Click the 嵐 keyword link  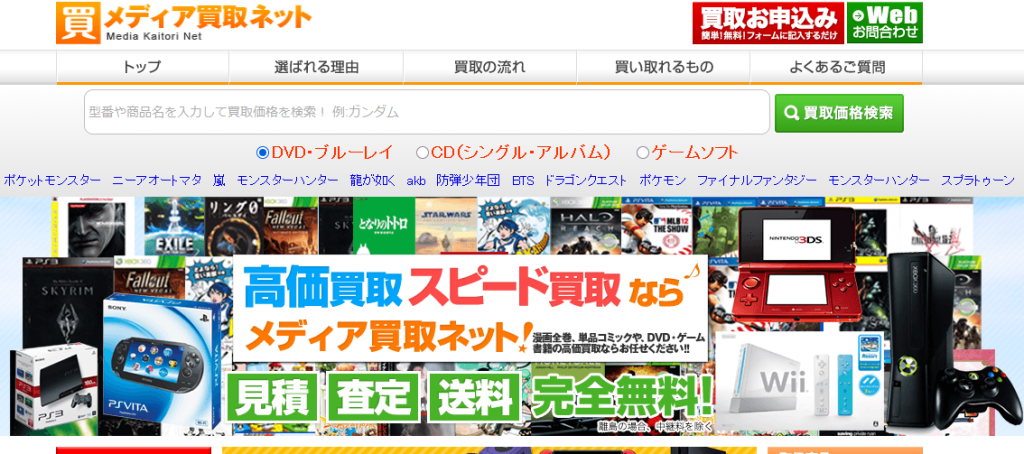(219, 180)
